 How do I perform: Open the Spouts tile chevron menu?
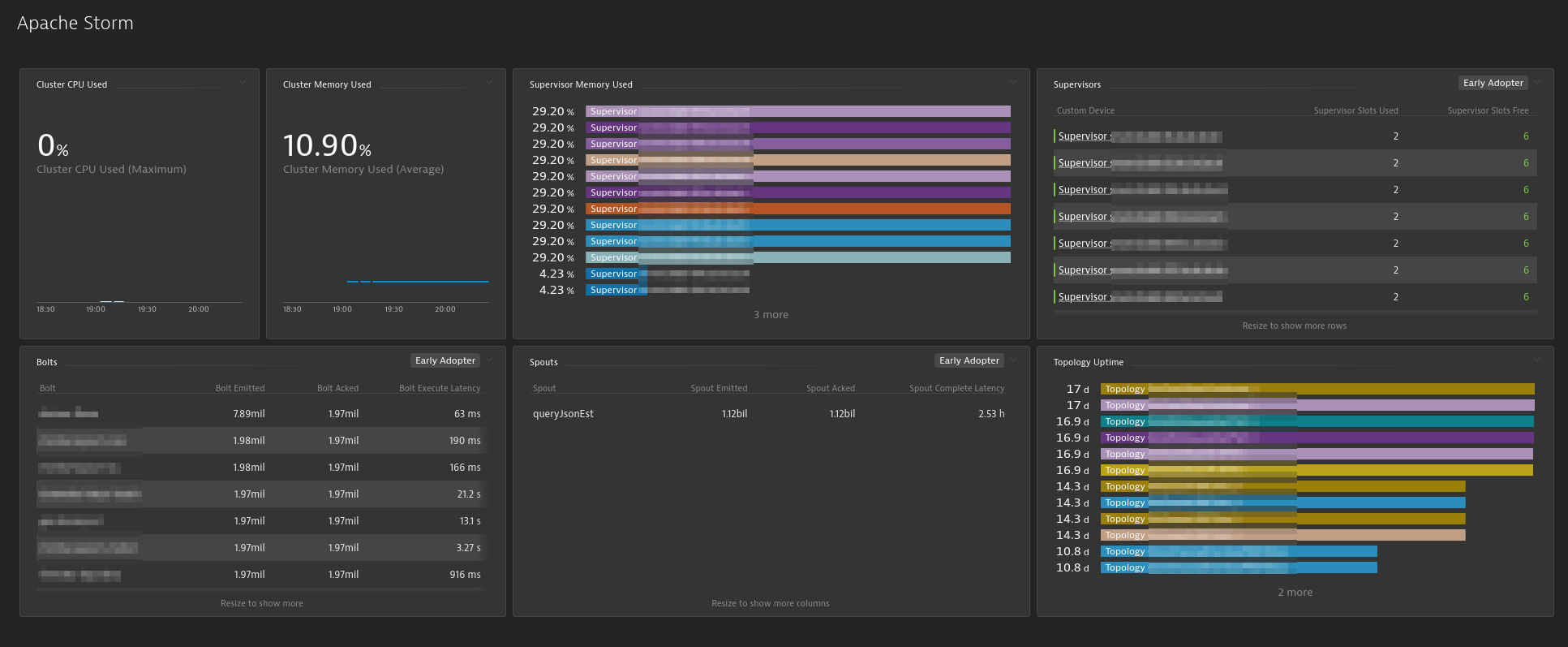pyautogui.click(x=1013, y=360)
